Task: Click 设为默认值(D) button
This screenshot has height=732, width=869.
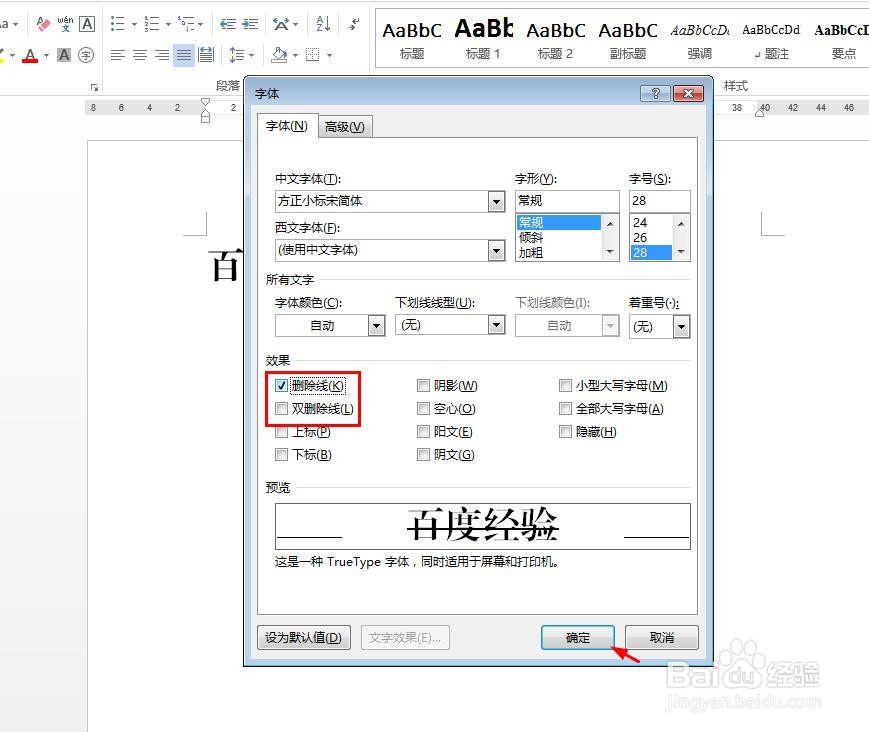Action: point(303,638)
